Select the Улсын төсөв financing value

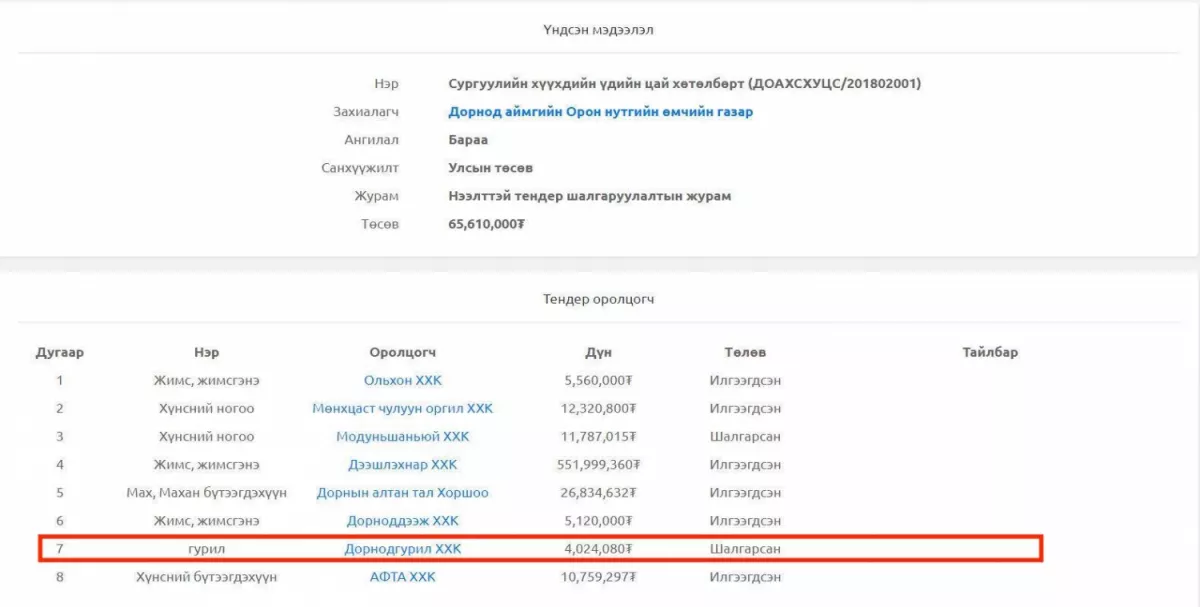click(491, 168)
